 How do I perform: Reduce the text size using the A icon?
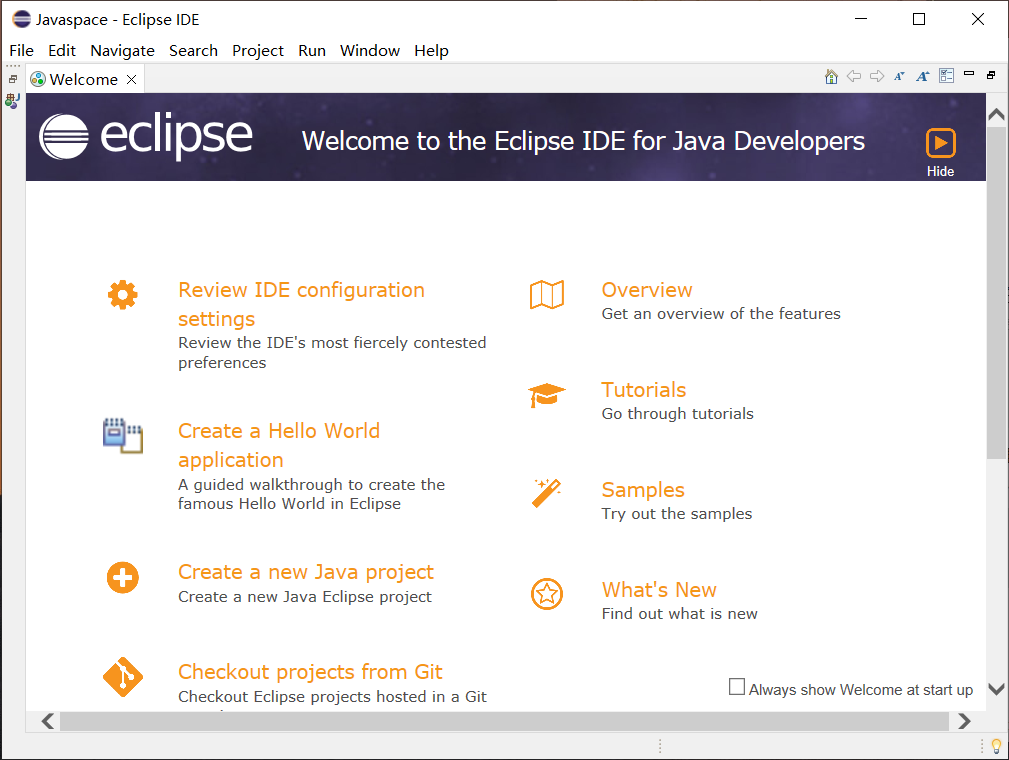[x=899, y=75]
